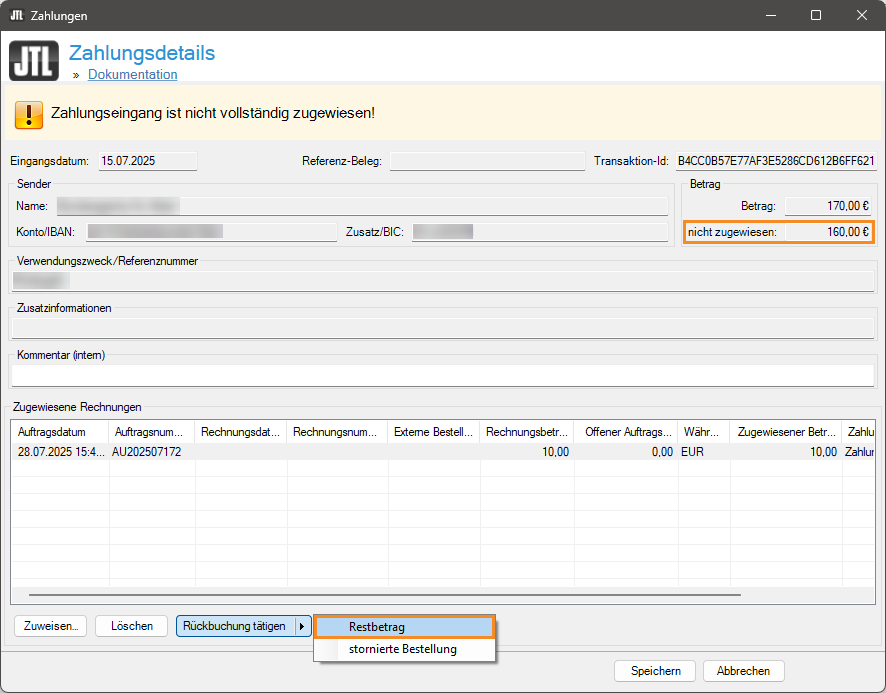
Task: Open the Dokumentation link
Action: click(x=132, y=75)
